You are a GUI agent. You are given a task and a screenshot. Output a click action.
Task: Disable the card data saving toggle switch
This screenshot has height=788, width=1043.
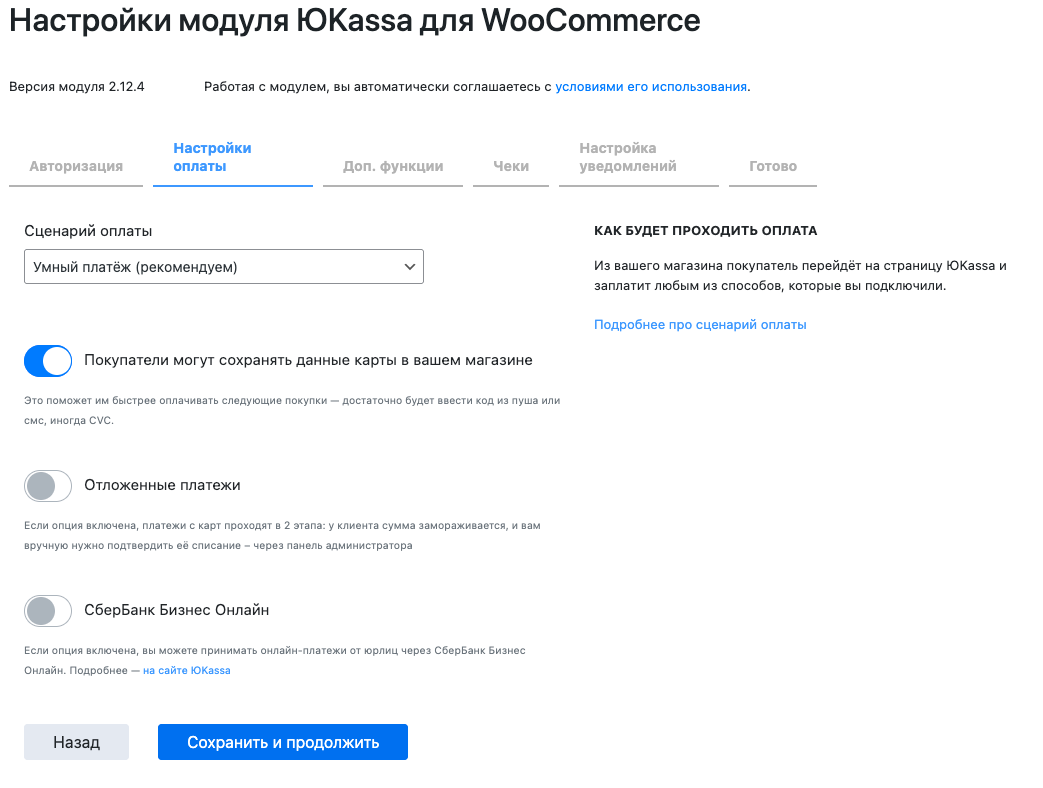click(x=48, y=361)
